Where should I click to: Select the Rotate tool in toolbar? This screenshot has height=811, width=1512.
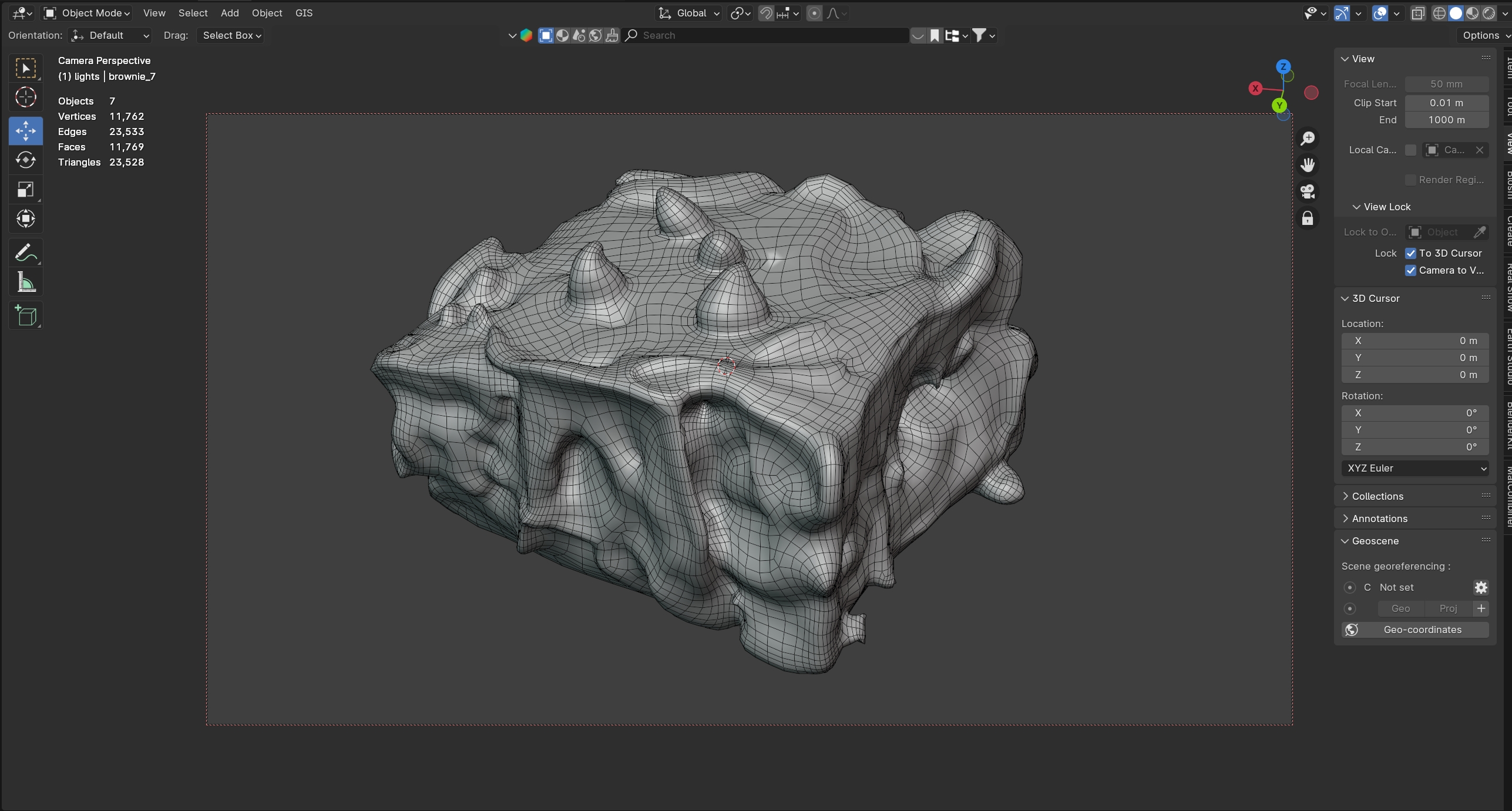pyautogui.click(x=25, y=160)
